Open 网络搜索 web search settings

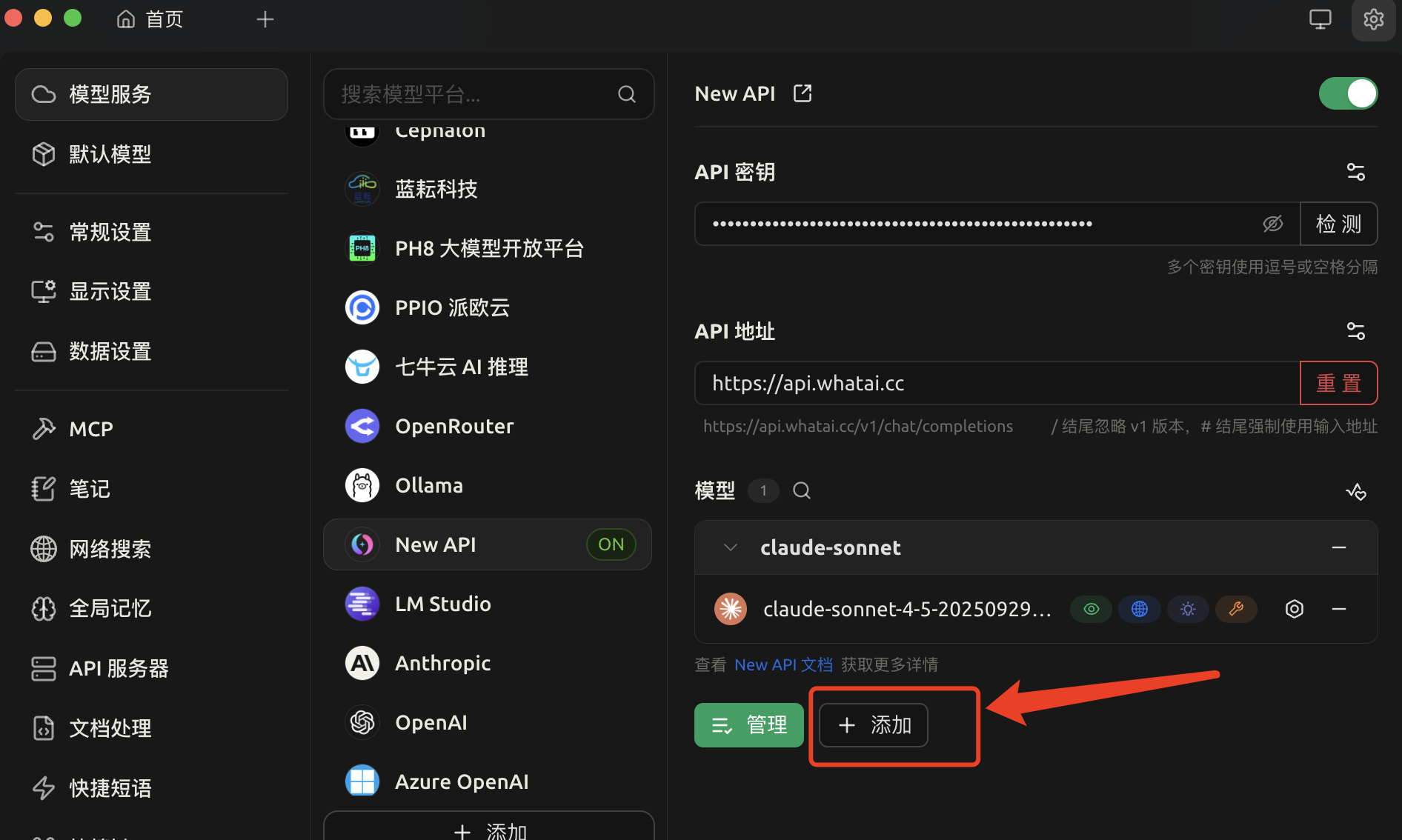(x=110, y=548)
